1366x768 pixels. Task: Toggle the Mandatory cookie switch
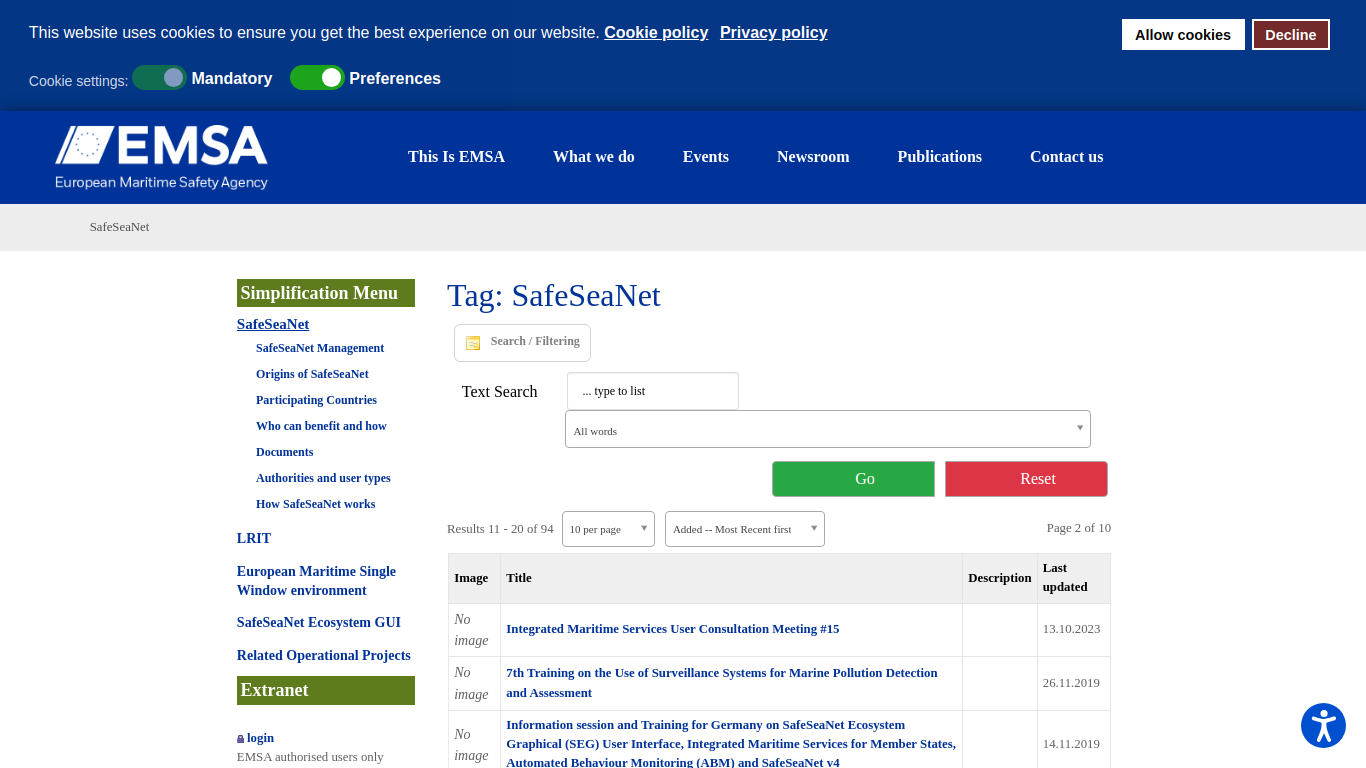click(x=159, y=78)
